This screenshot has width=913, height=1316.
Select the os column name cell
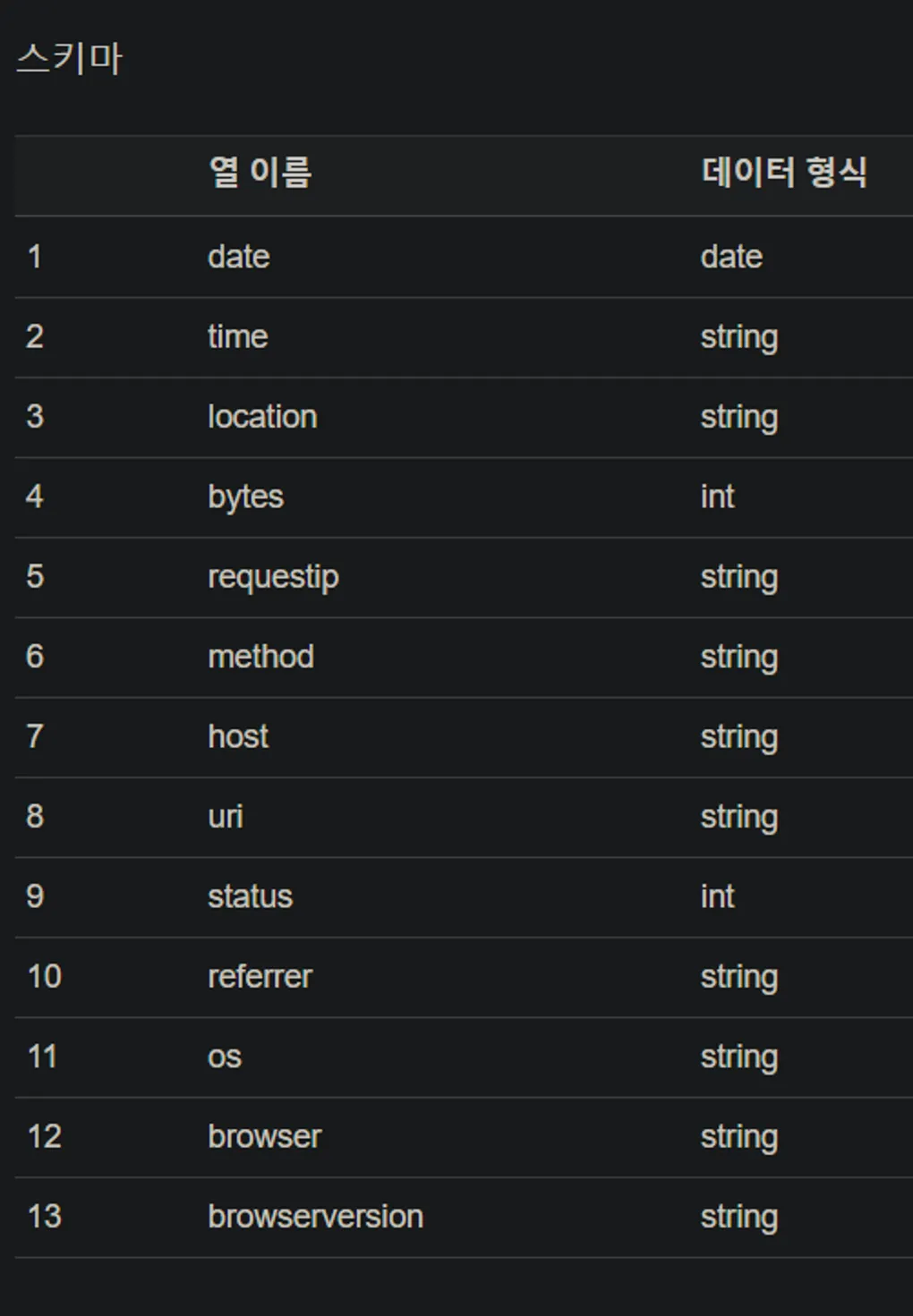(225, 1057)
